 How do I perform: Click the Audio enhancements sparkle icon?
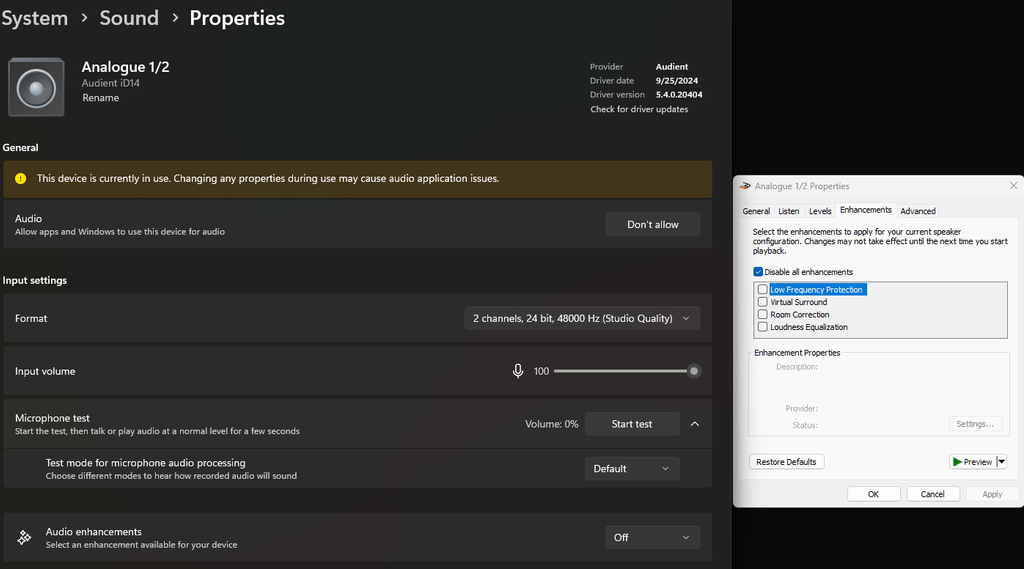24,538
